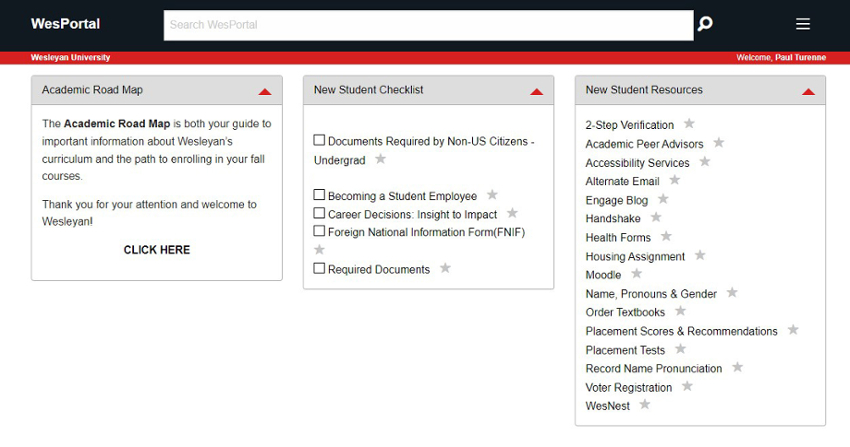
Task: Open 2-Step Verification link
Action: (629, 125)
